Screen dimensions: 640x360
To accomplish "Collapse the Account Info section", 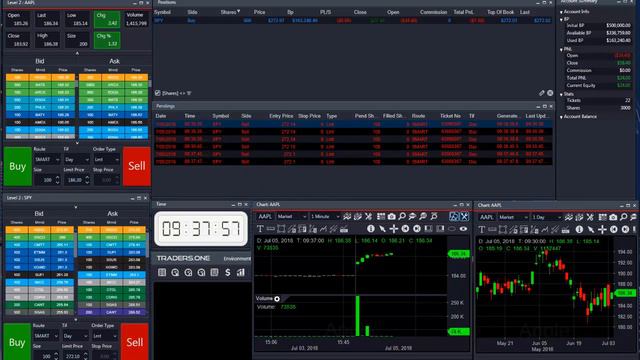I will coord(562,12).
